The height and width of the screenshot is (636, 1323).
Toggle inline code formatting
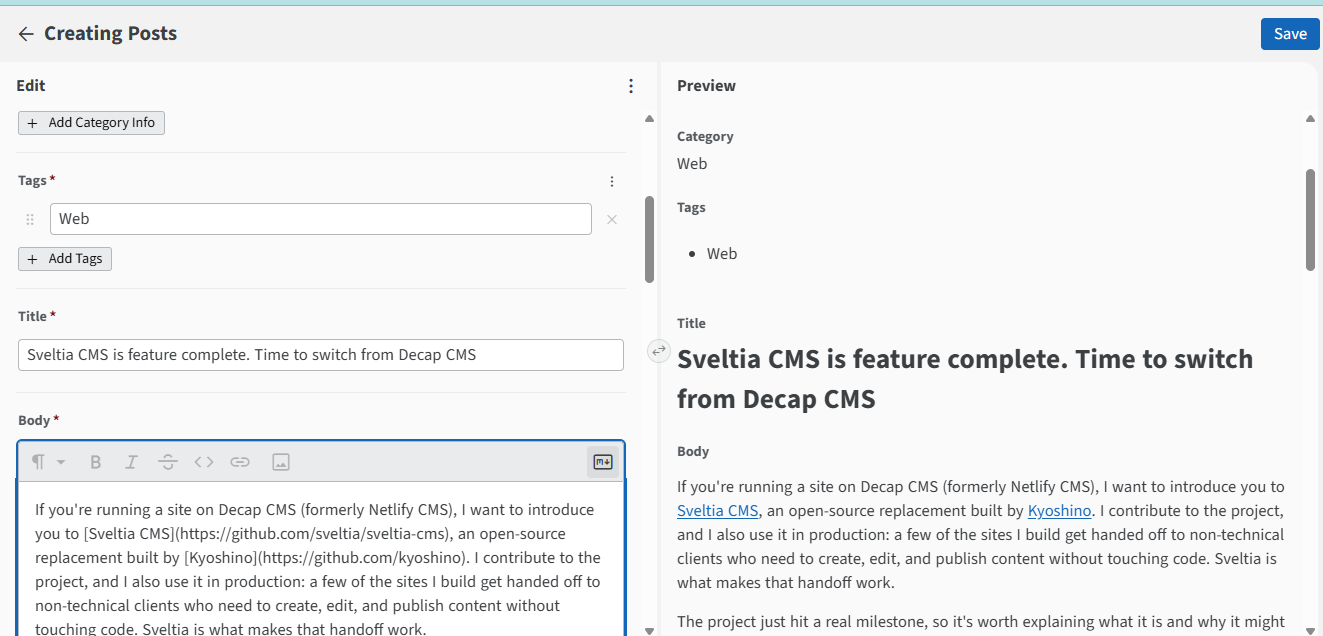tap(204, 462)
